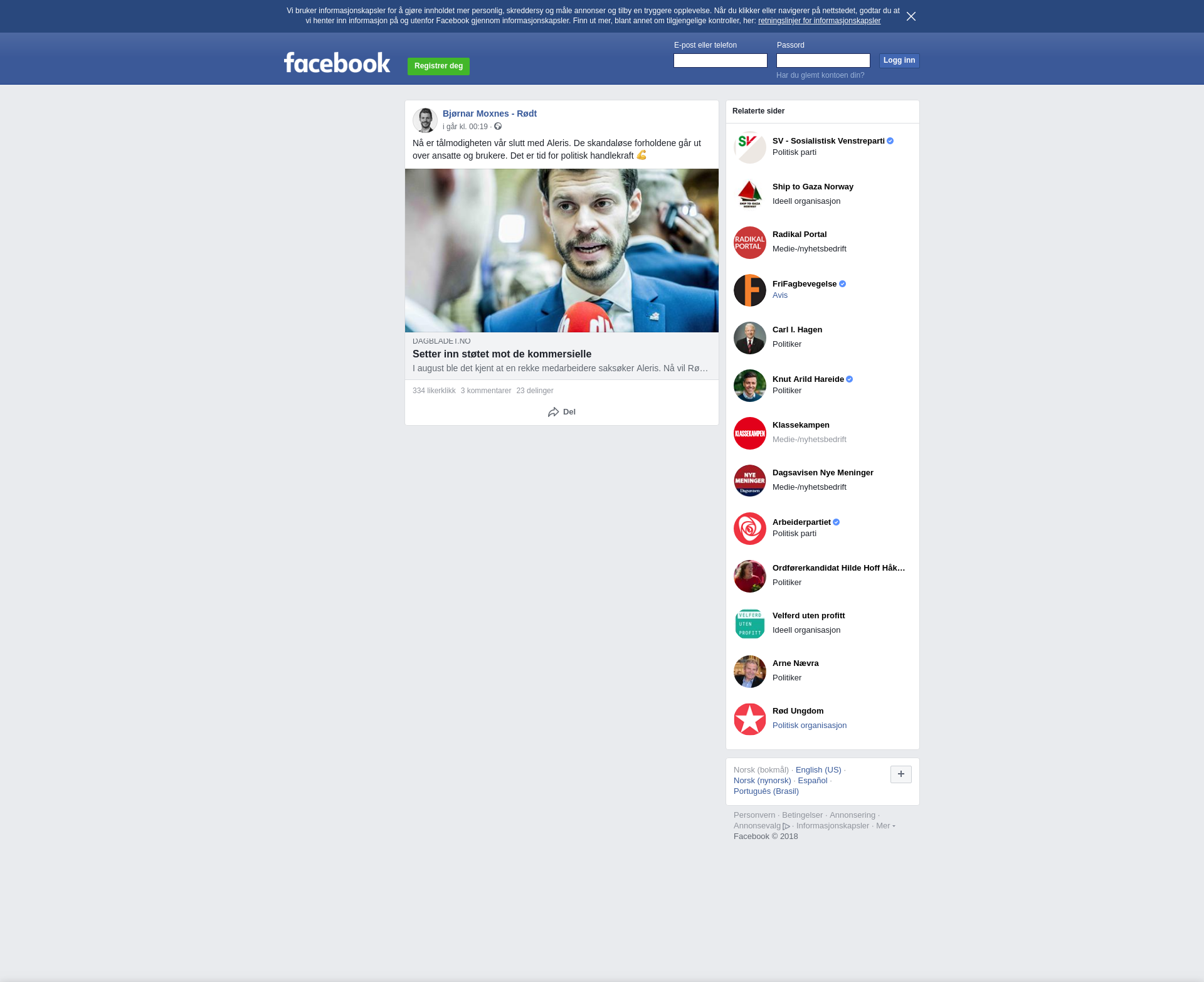Open the 'Betingelser' footer link
This screenshot has height=982, width=1204.
(x=802, y=815)
